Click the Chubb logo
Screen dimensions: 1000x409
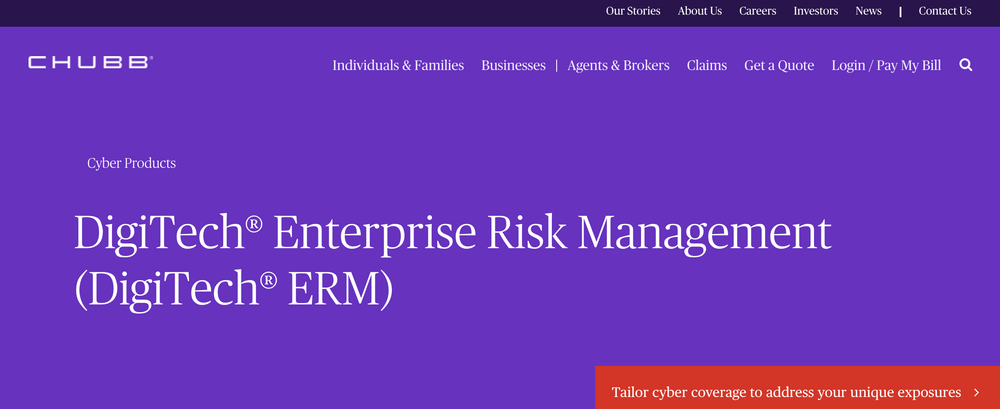pyautogui.click(x=91, y=63)
